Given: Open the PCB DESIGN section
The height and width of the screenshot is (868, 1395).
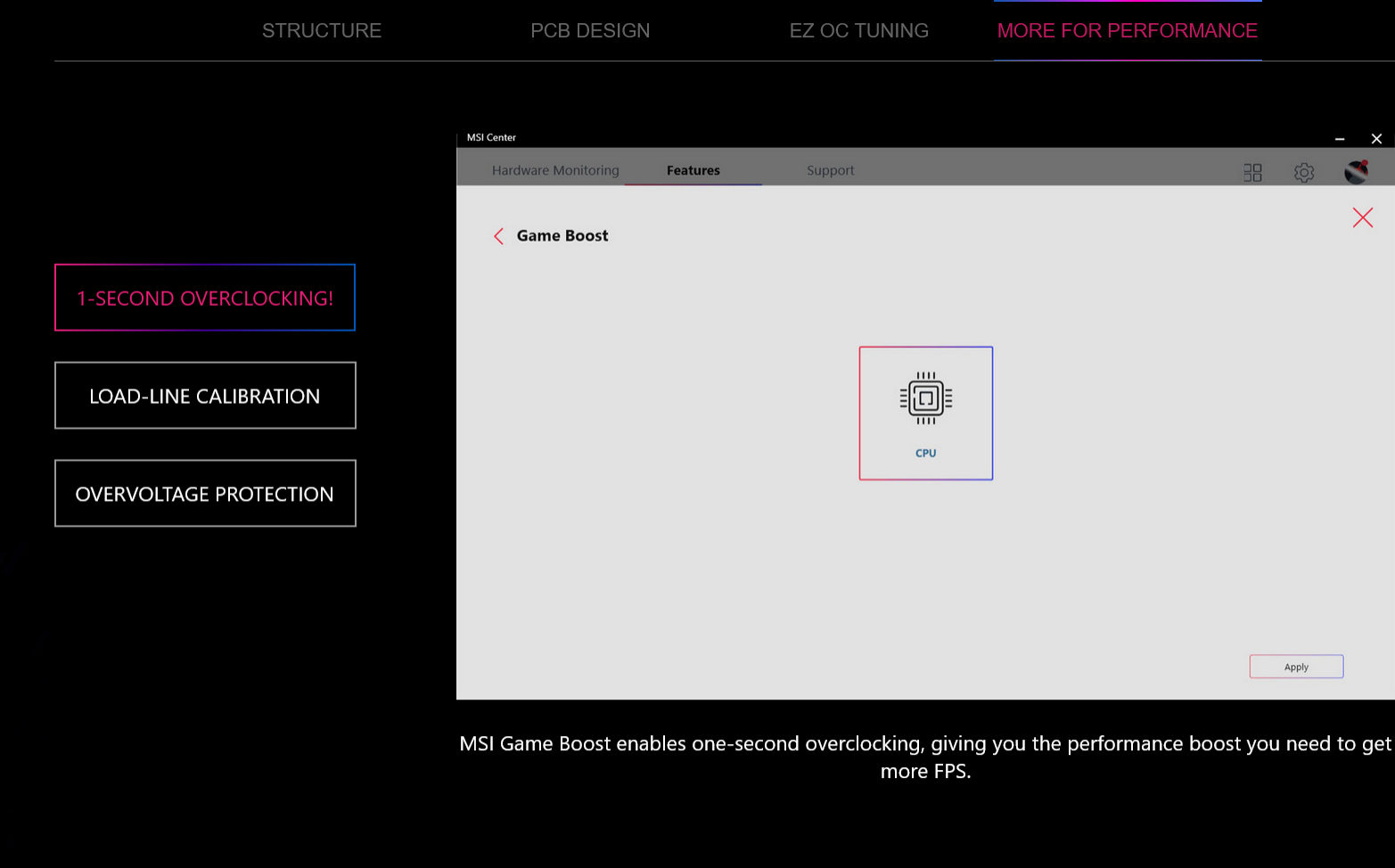Looking at the screenshot, I should [590, 30].
